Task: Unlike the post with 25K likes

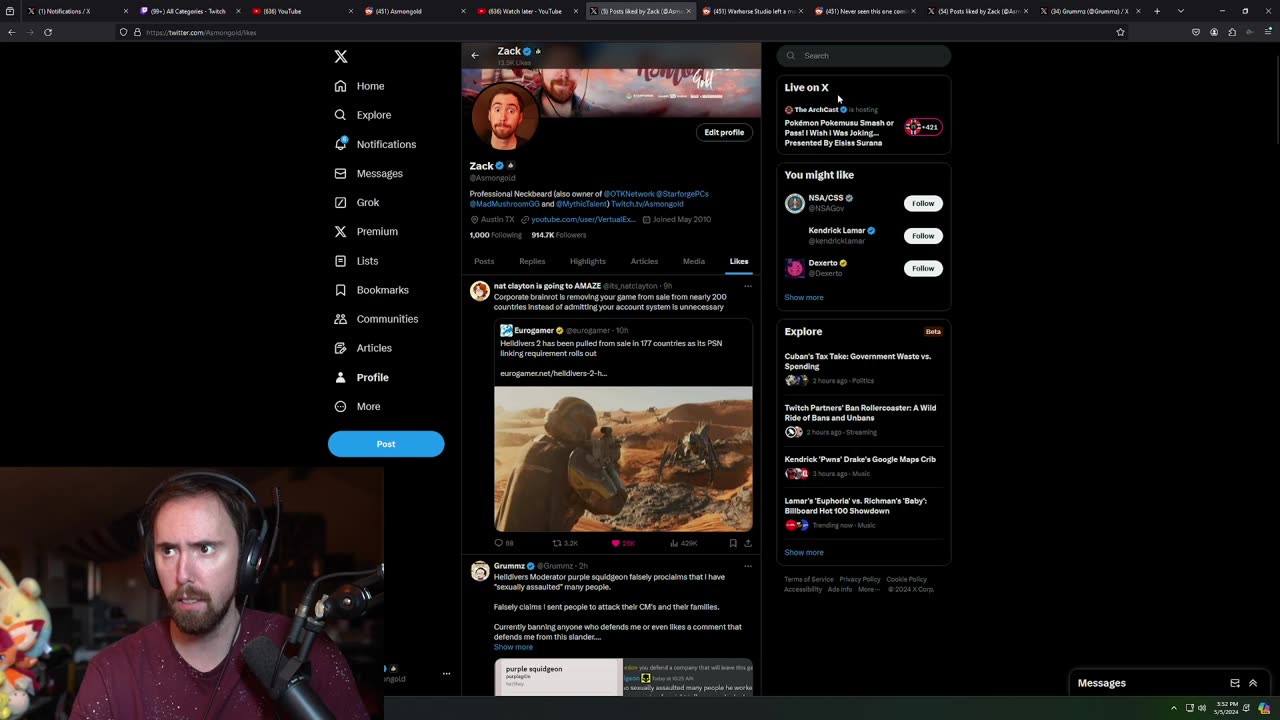Action: [623, 543]
